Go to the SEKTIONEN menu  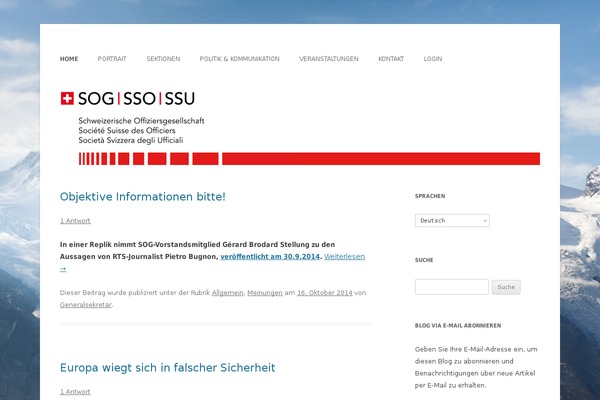163,59
